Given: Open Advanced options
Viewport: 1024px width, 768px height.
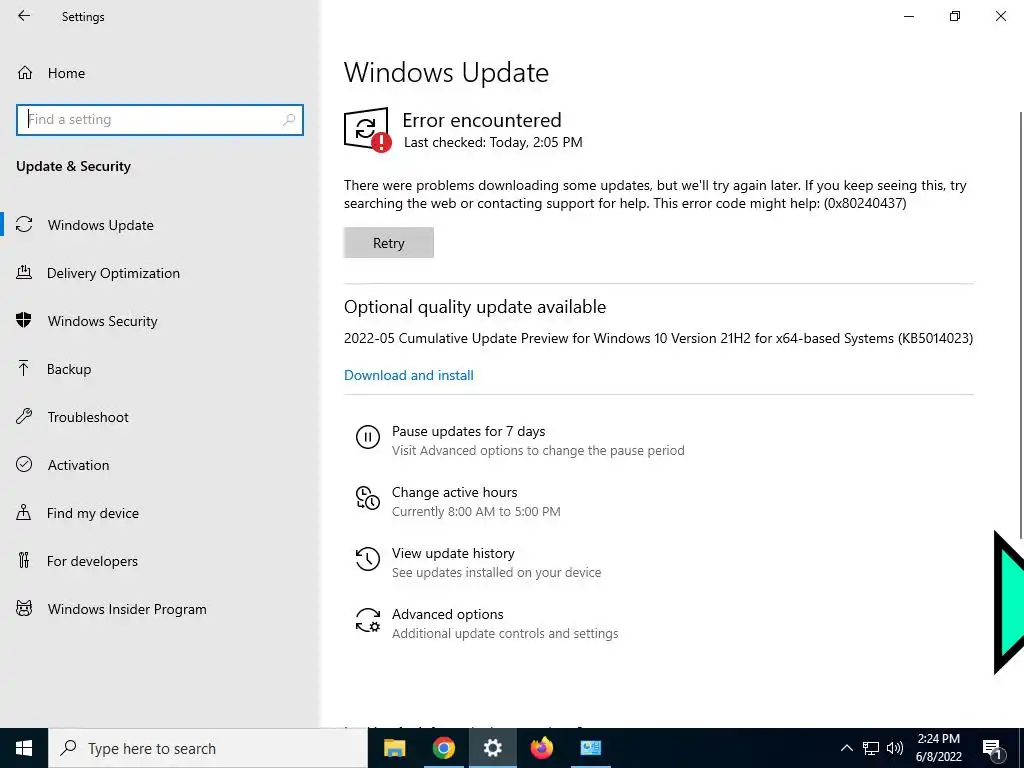Looking at the screenshot, I should point(447,614).
